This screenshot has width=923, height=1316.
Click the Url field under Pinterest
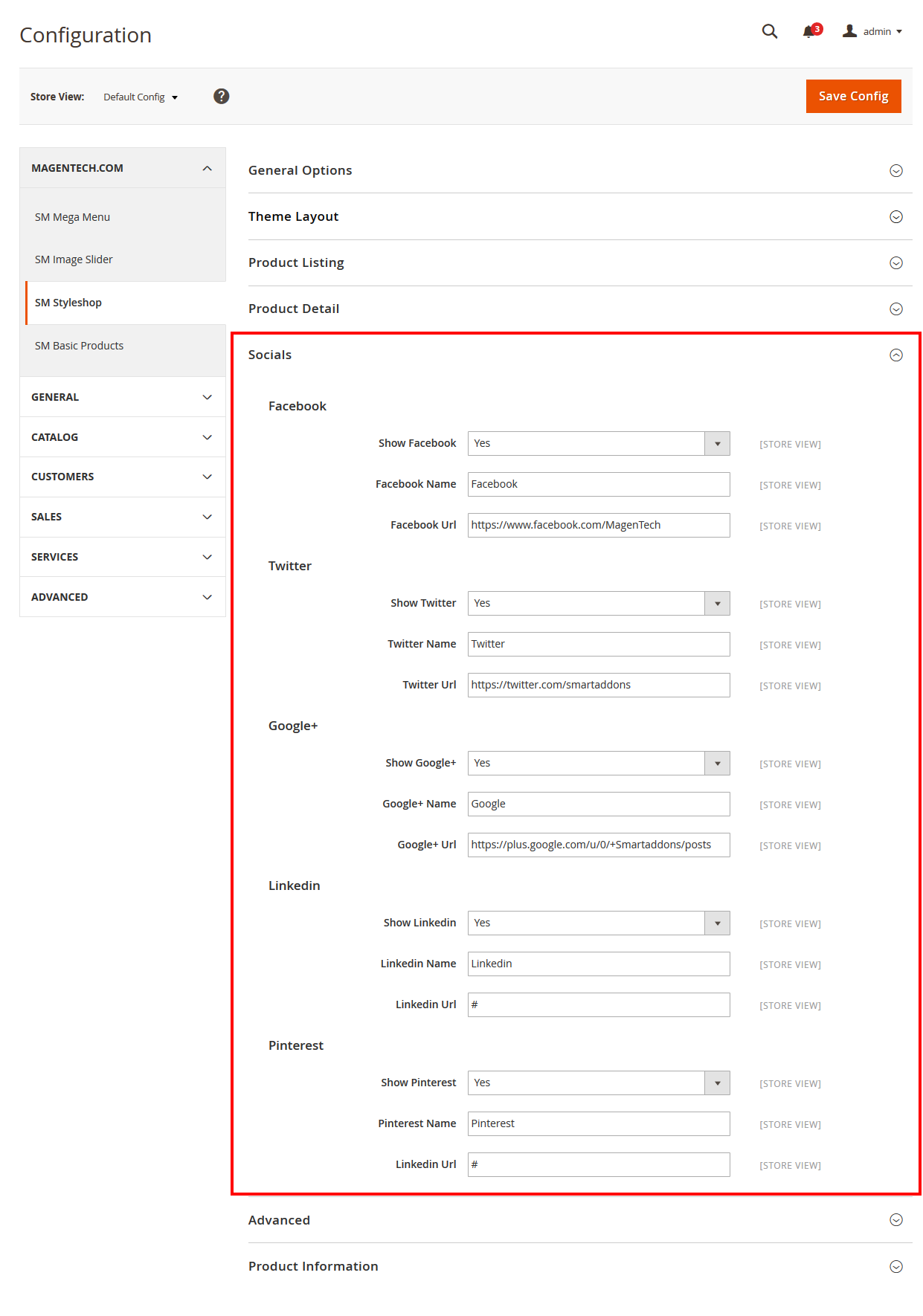point(599,1165)
